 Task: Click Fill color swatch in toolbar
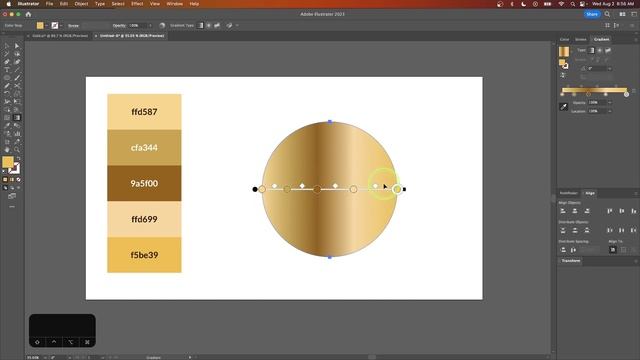click(x=8, y=162)
